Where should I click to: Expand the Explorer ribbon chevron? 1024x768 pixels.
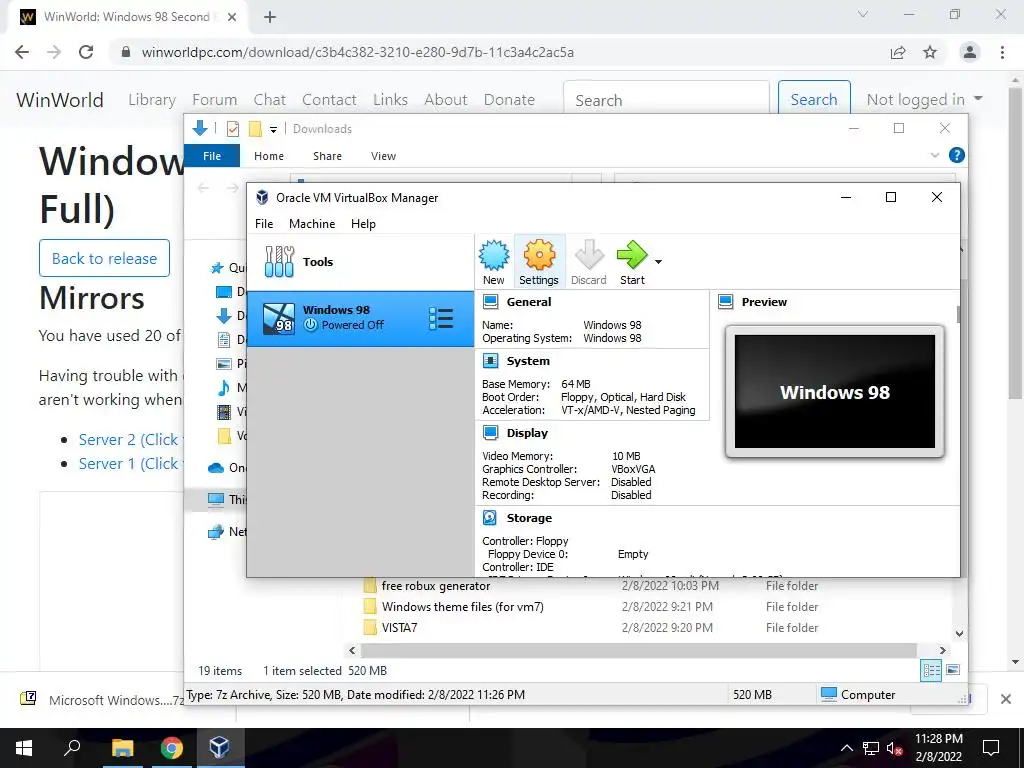click(x=935, y=155)
